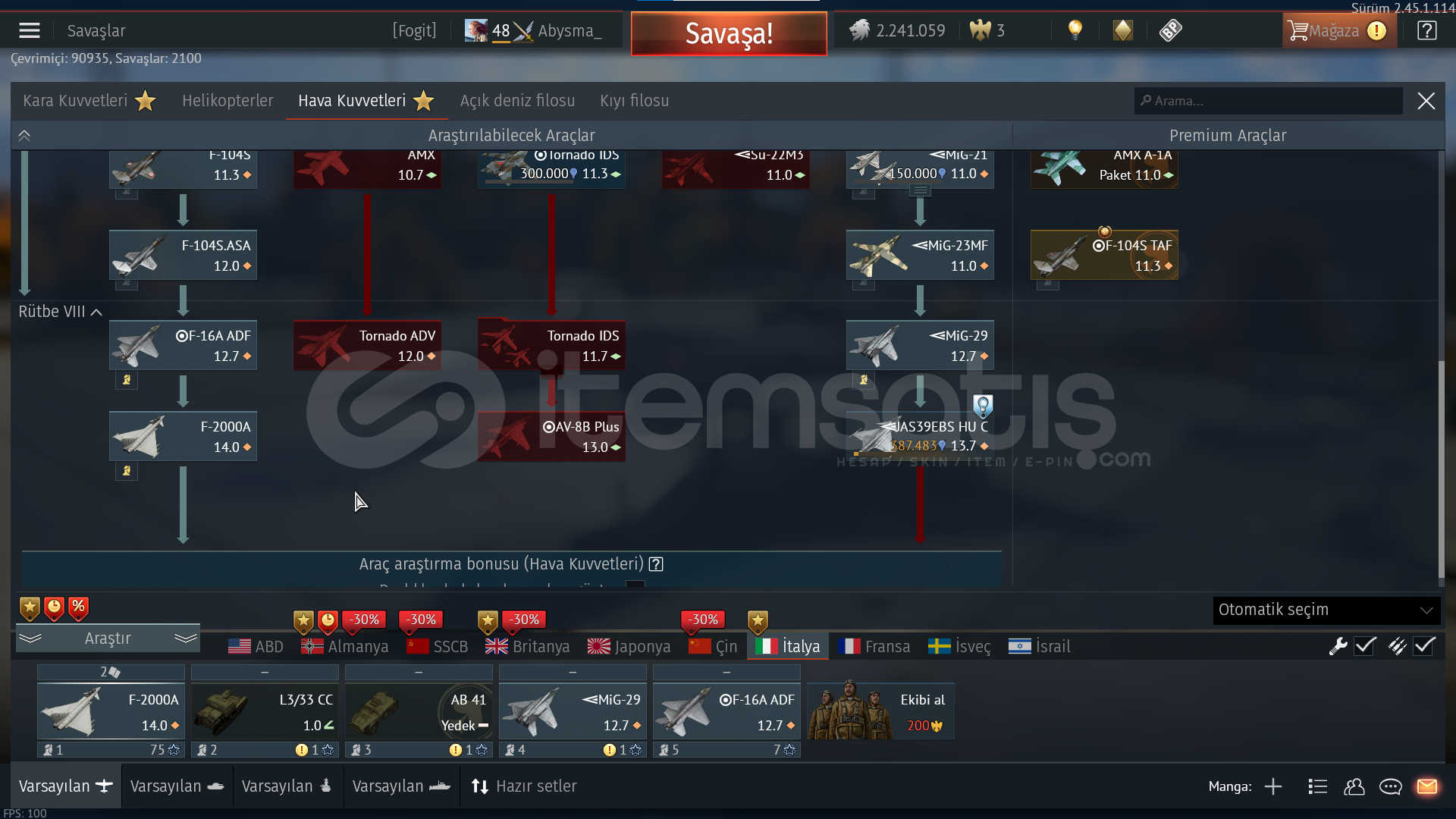Select the ABD nation tab

(256, 647)
